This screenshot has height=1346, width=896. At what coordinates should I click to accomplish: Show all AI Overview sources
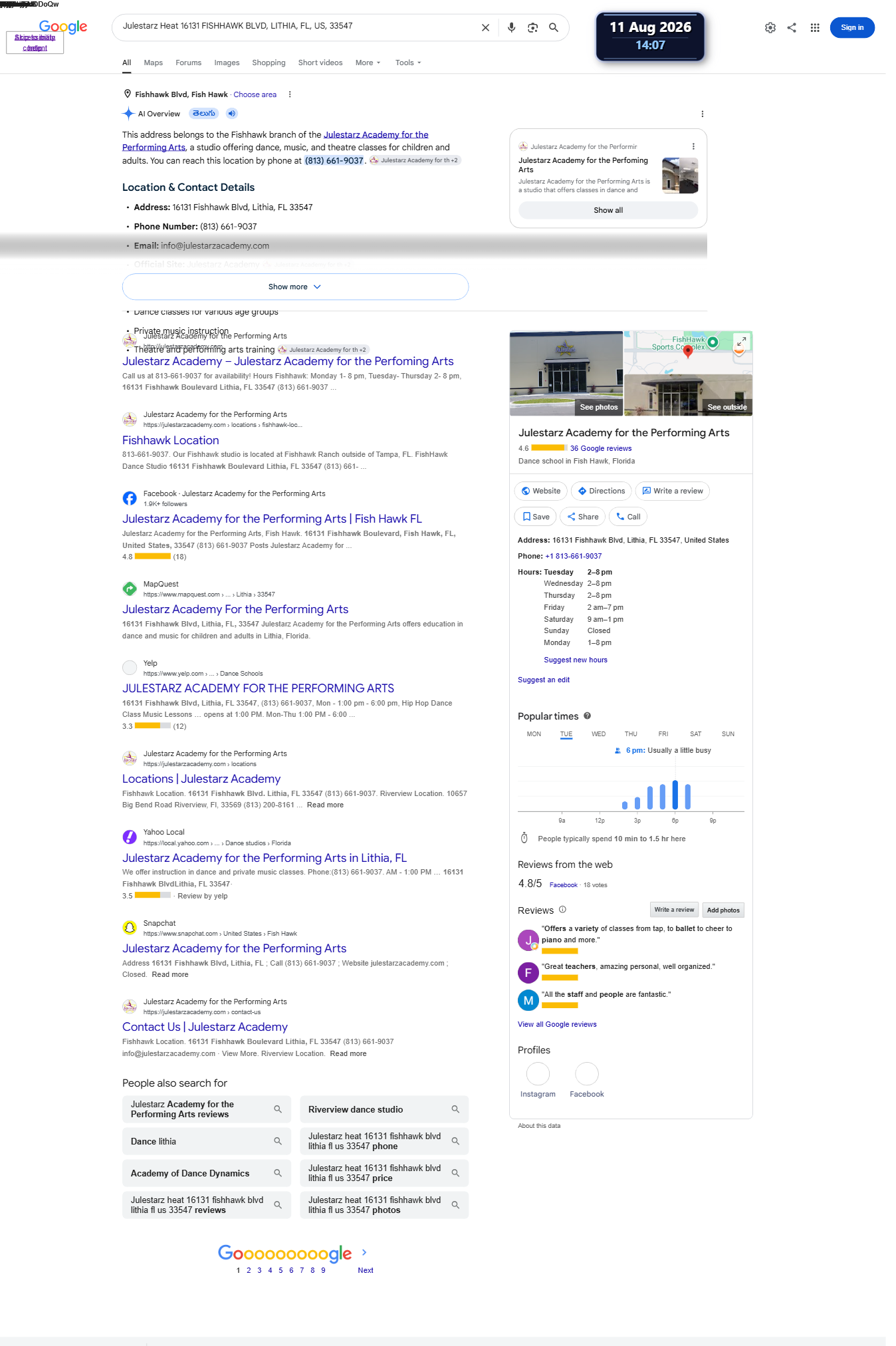pos(608,210)
